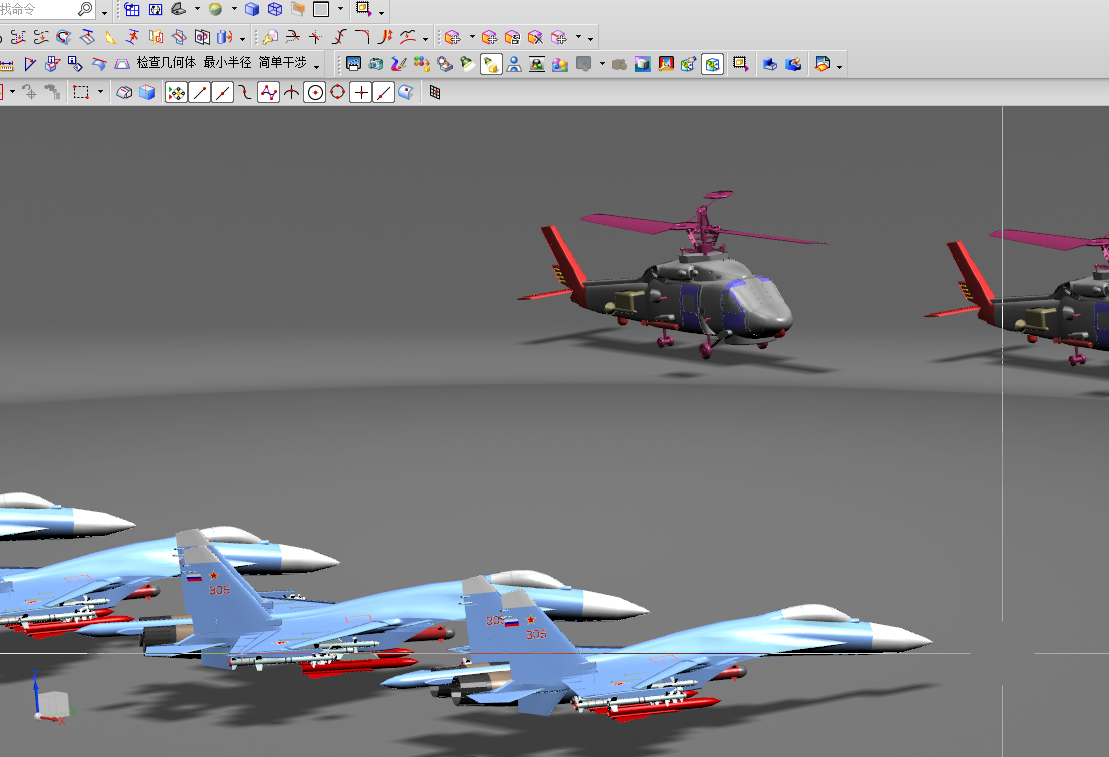This screenshot has width=1109, height=757.
Task: Click the high quality image monitor icon
Action: pos(353,64)
